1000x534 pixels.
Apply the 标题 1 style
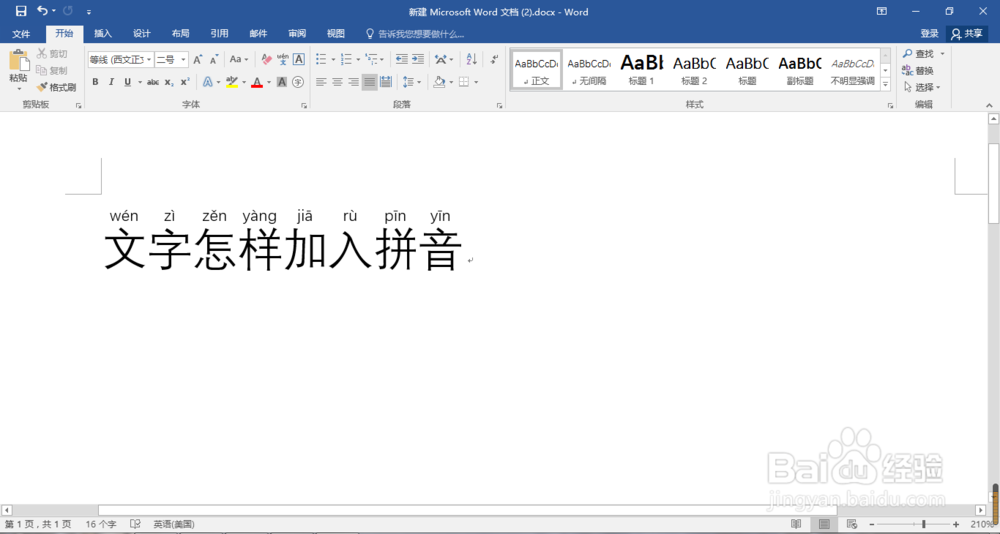tap(642, 69)
